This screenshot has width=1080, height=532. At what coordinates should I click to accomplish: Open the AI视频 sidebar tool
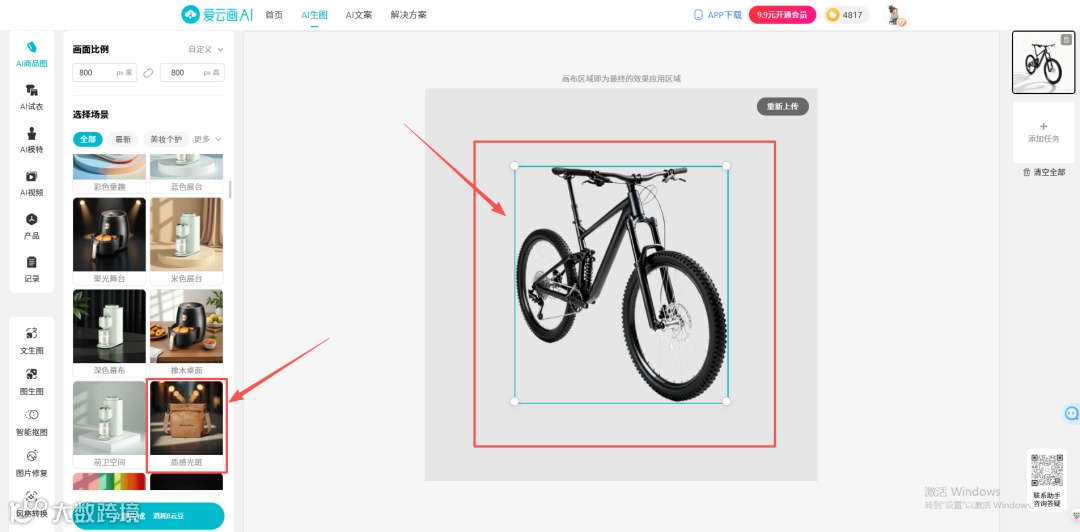click(32, 183)
